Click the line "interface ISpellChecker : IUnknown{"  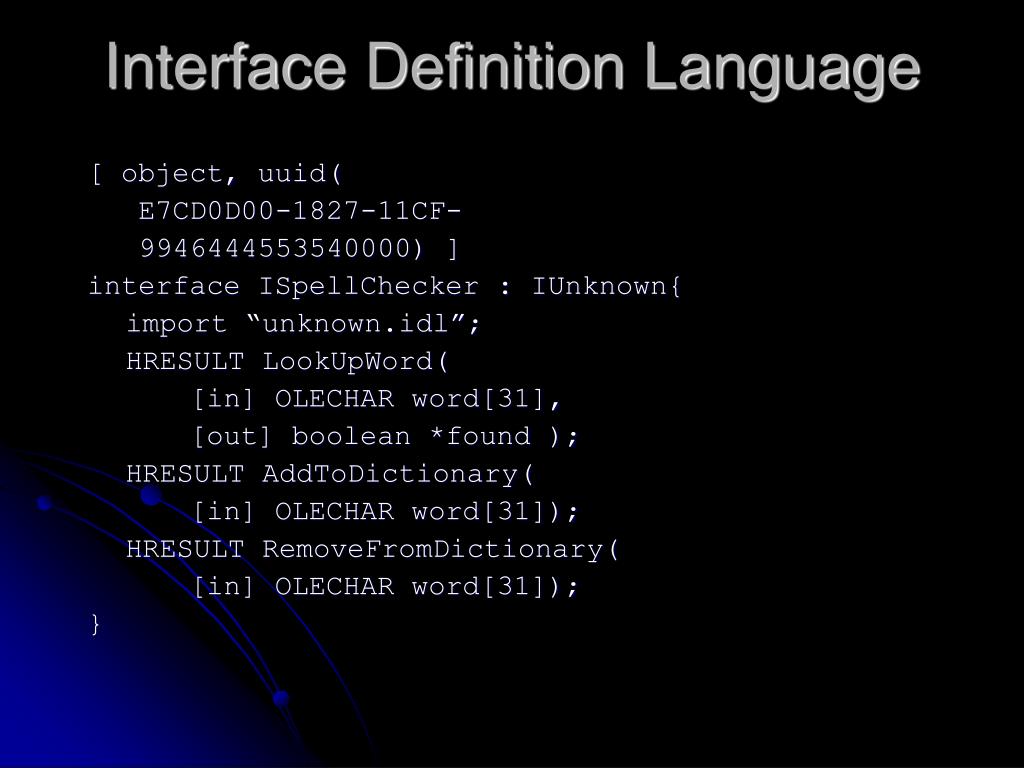pyautogui.click(x=385, y=286)
